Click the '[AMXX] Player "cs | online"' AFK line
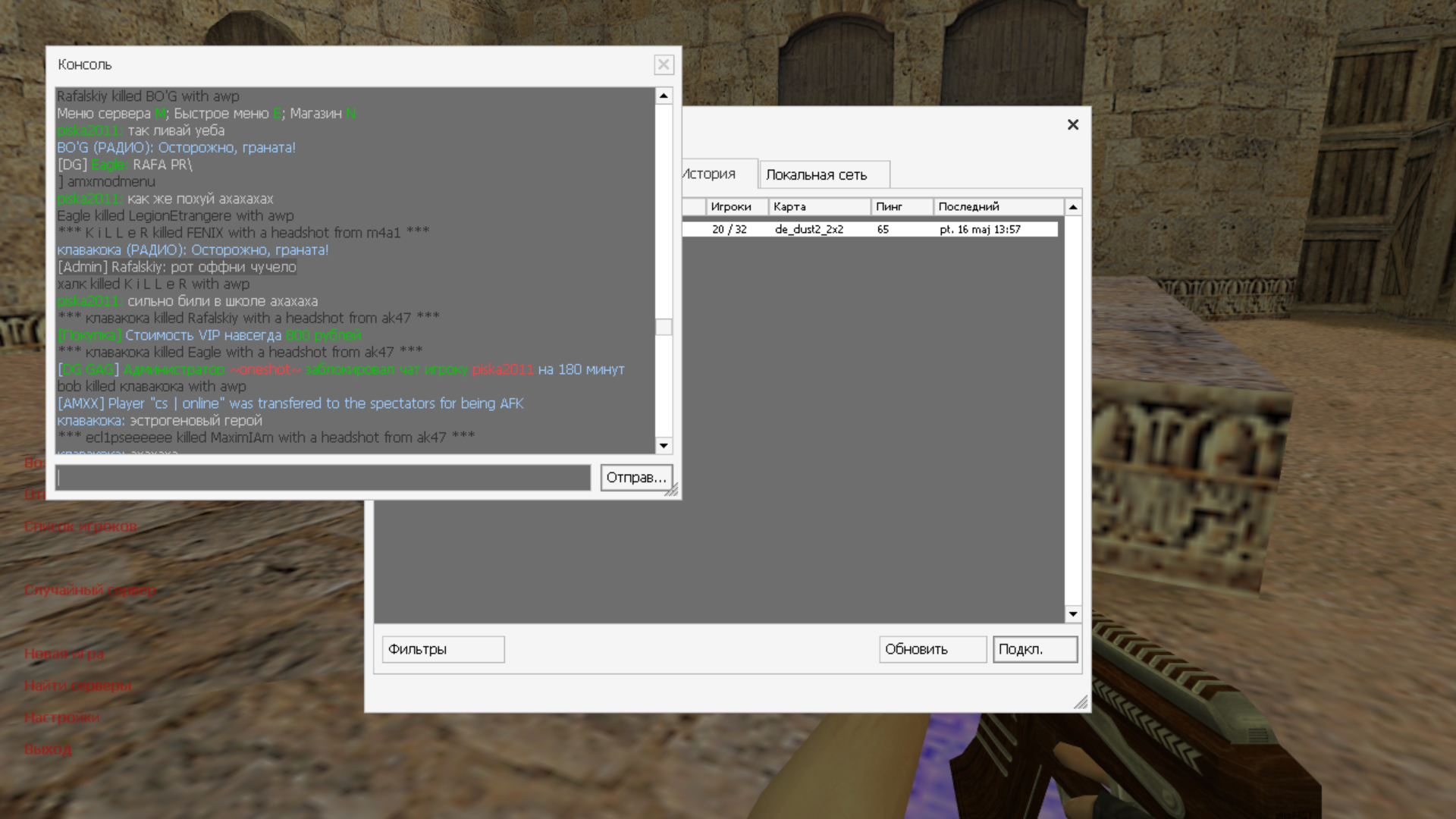The width and height of the screenshot is (1456, 819). (x=290, y=403)
